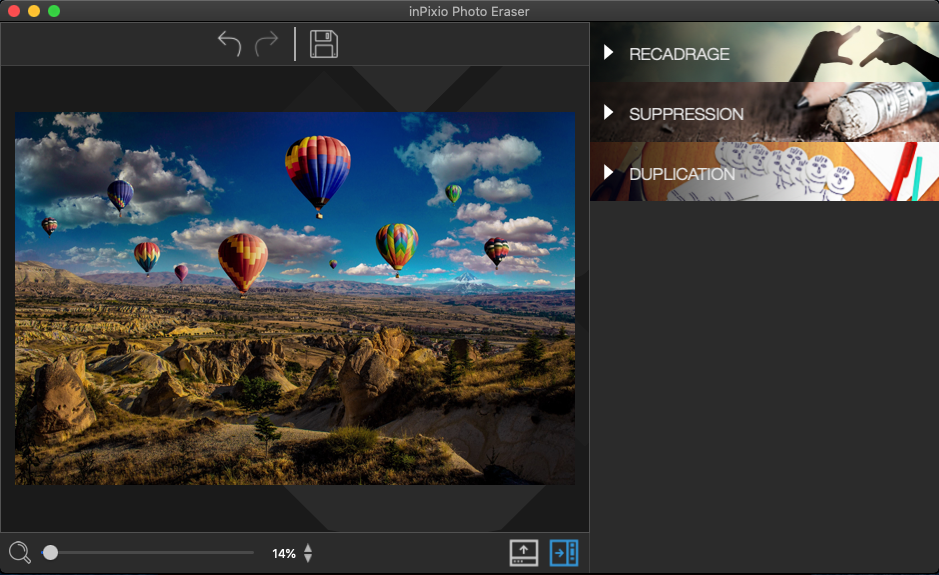Open the SUPPRESSION erase panel label

click(686, 114)
